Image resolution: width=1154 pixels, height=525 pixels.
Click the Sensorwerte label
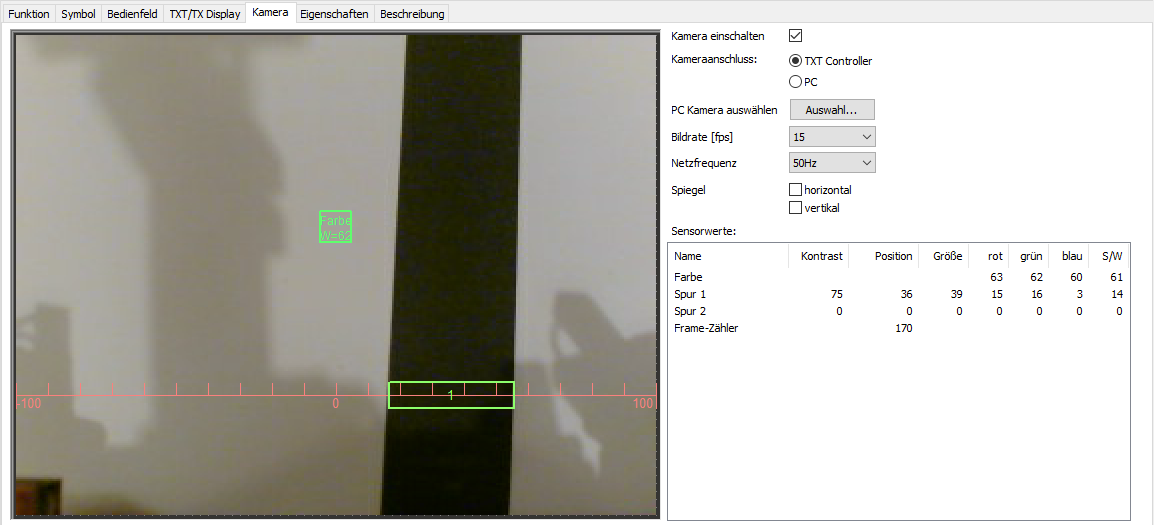(704, 231)
